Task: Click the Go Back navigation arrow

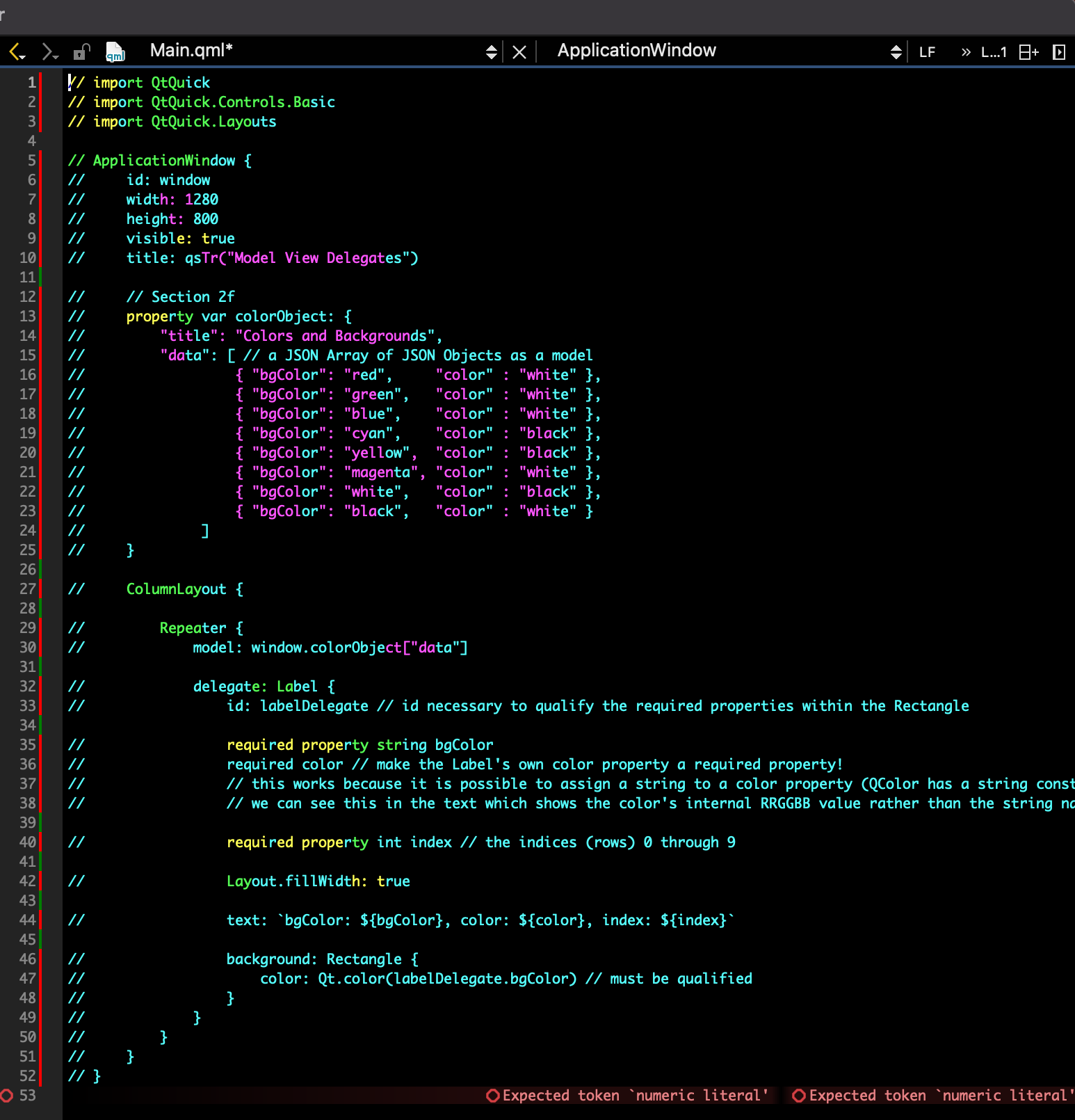Action: click(15, 51)
